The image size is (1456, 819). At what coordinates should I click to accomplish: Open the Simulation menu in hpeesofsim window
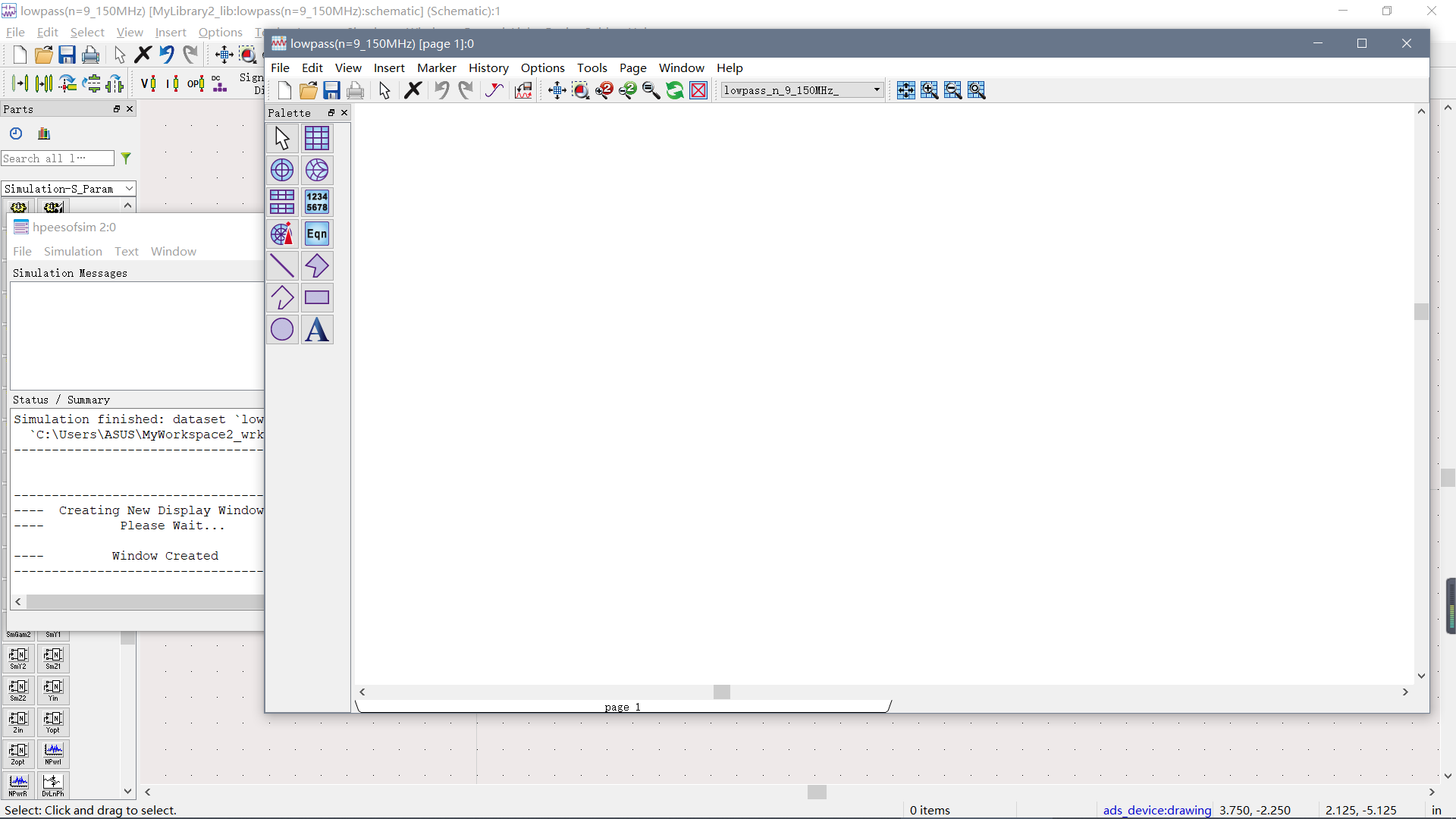point(73,251)
